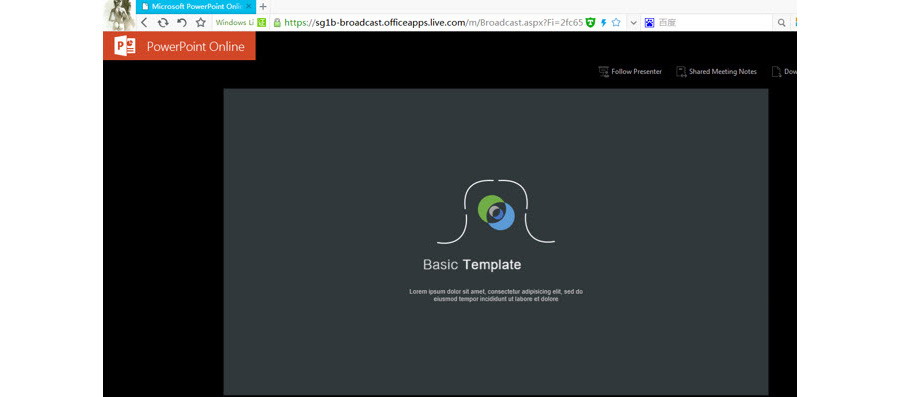Close the Microsoft PowerPoint Online tab

(x=249, y=6)
